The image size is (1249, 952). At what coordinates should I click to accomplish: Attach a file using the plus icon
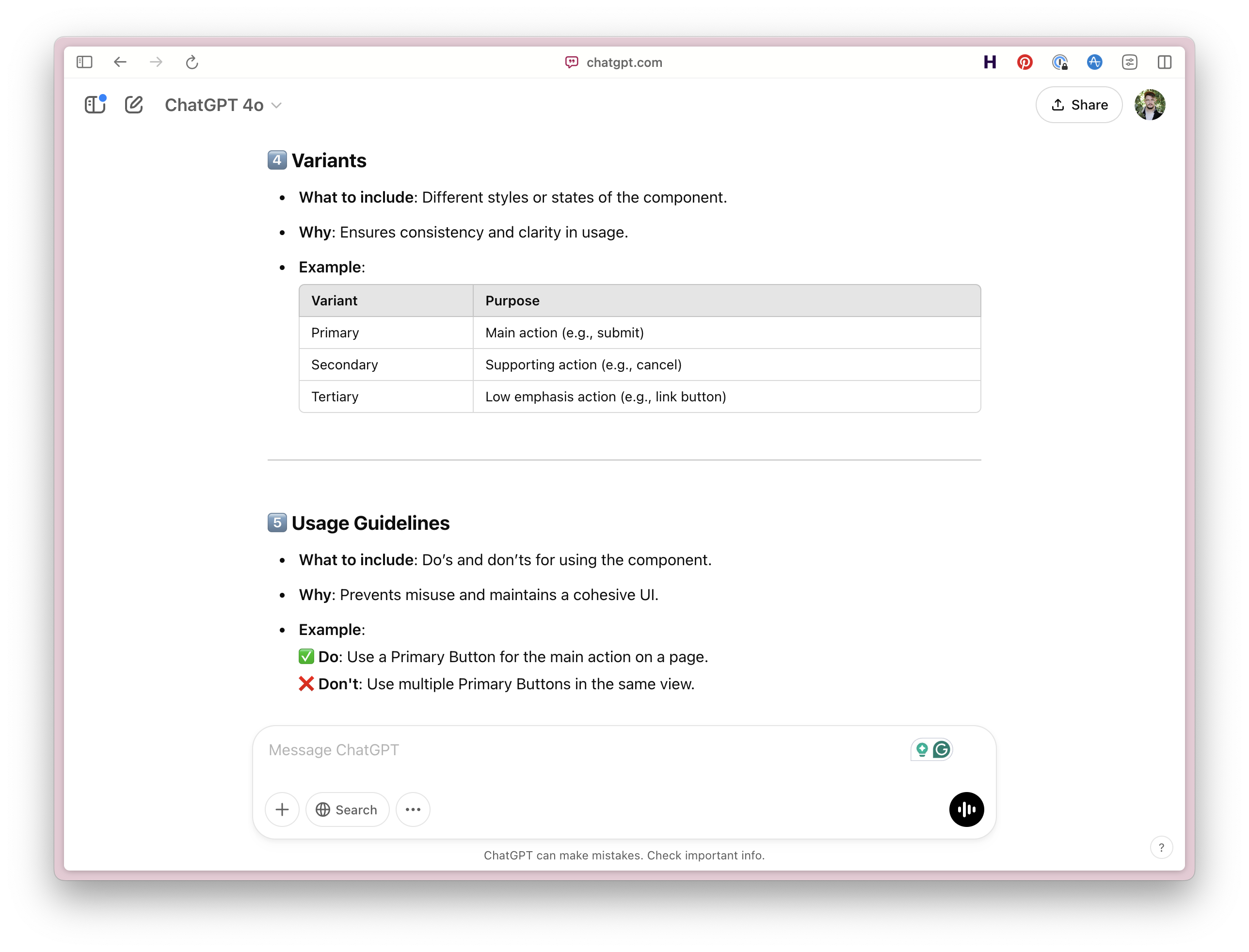282,809
